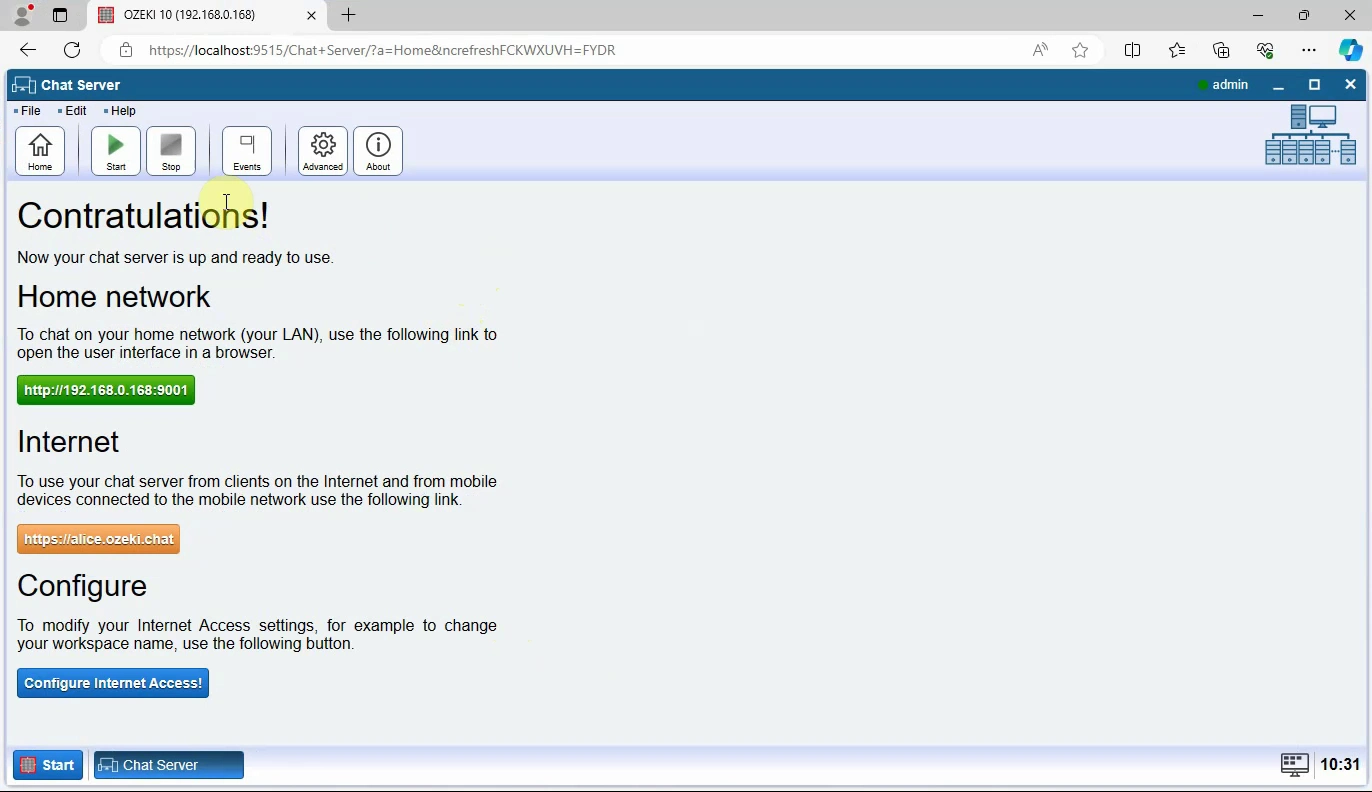The width and height of the screenshot is (1372, 792).
Task: Open a new browser tab
Action: (x=348, y=15)
